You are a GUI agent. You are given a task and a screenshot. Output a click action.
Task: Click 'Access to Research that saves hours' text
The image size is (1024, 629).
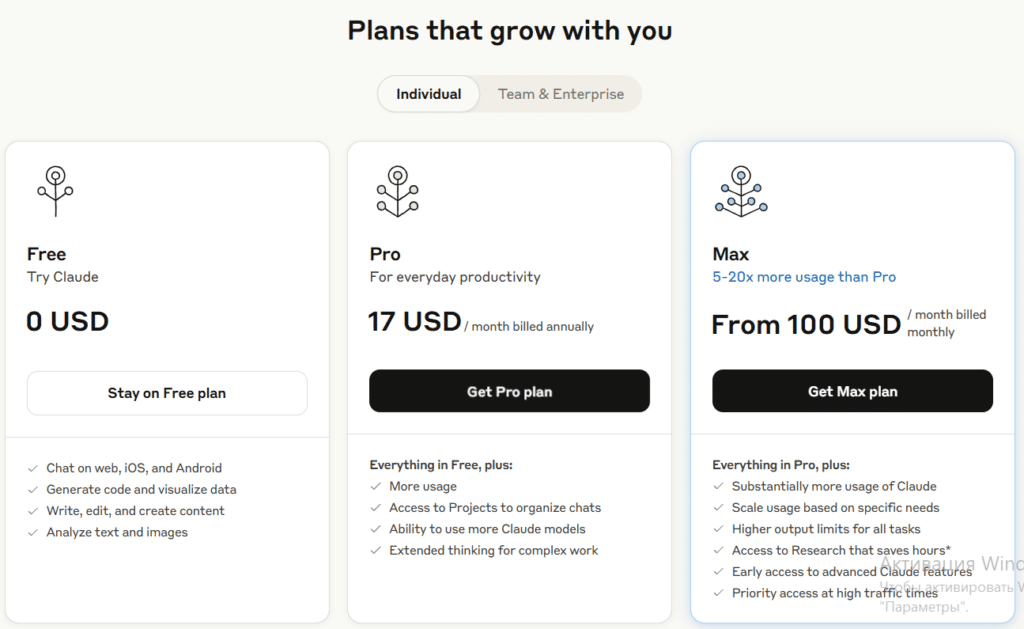tap(841, 550)
